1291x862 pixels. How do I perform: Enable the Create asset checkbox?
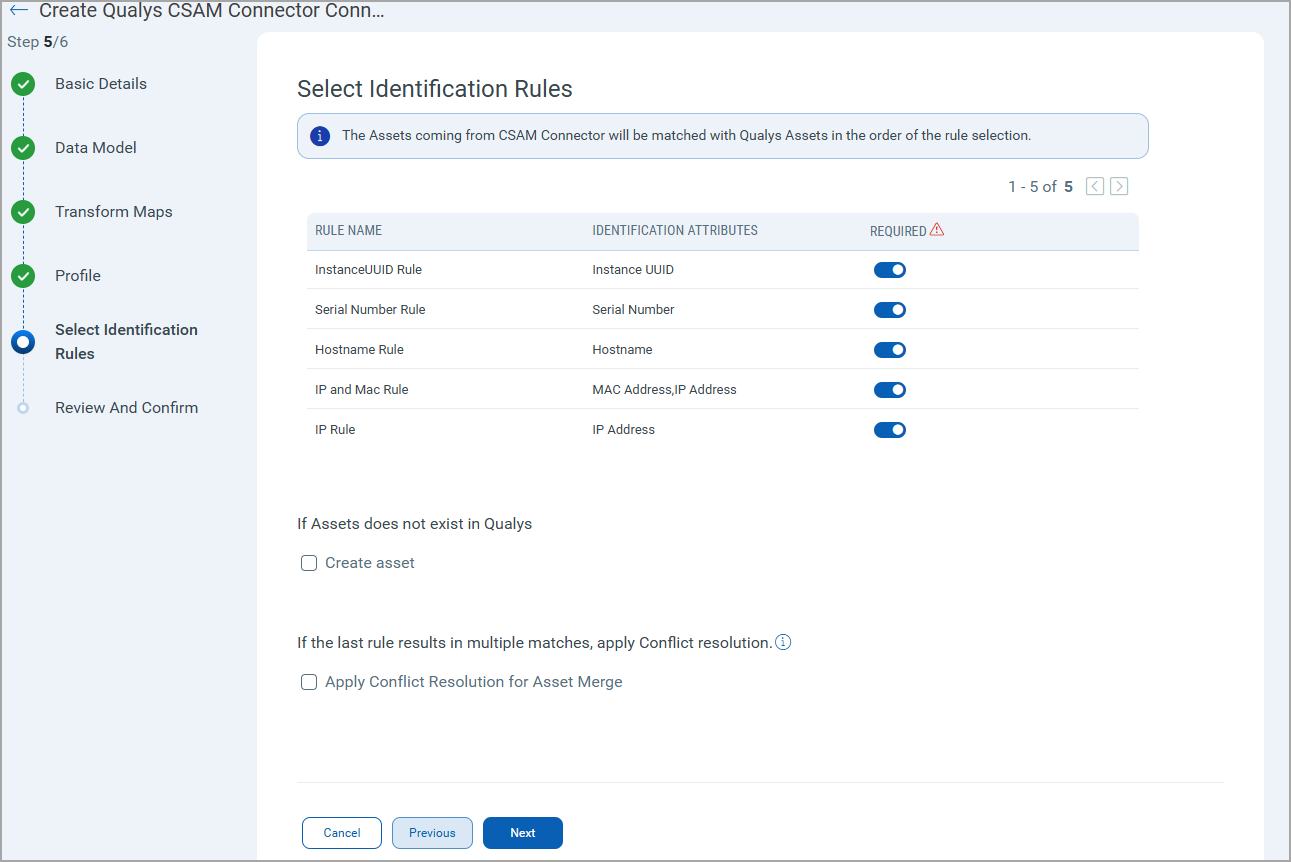tap(309, 562)
